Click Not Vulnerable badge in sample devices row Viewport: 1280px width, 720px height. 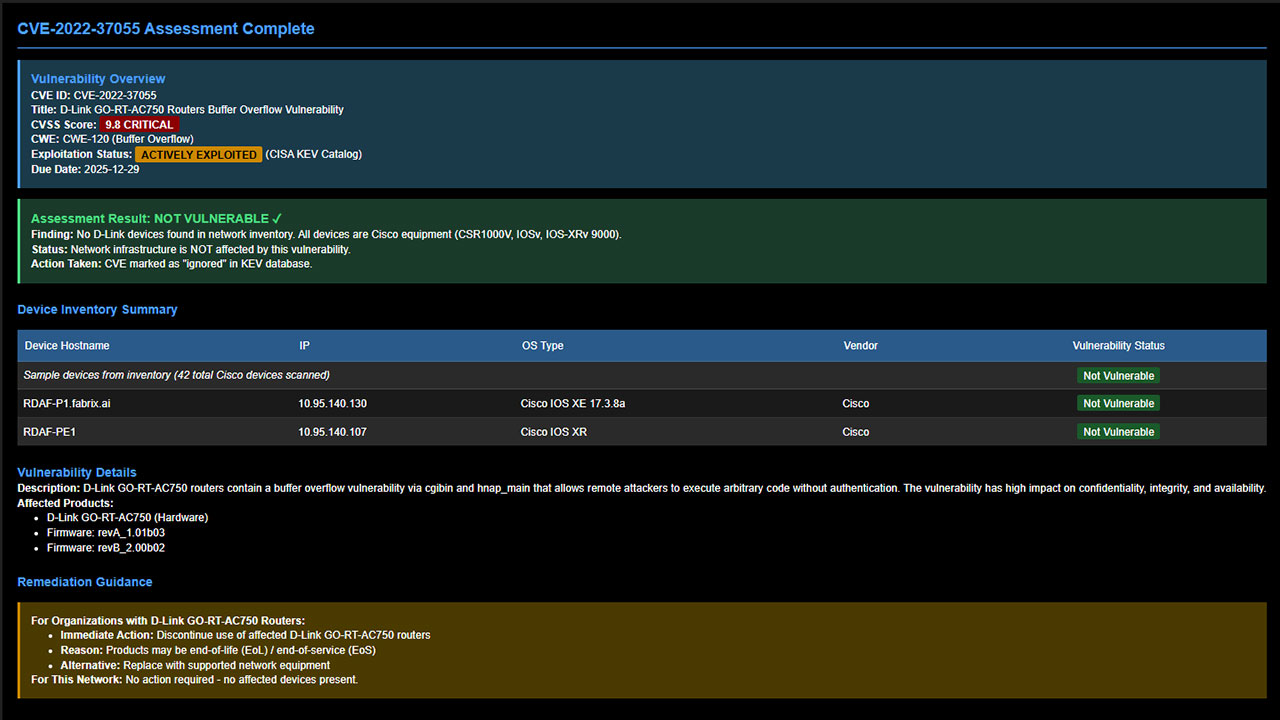[1118, 376]
